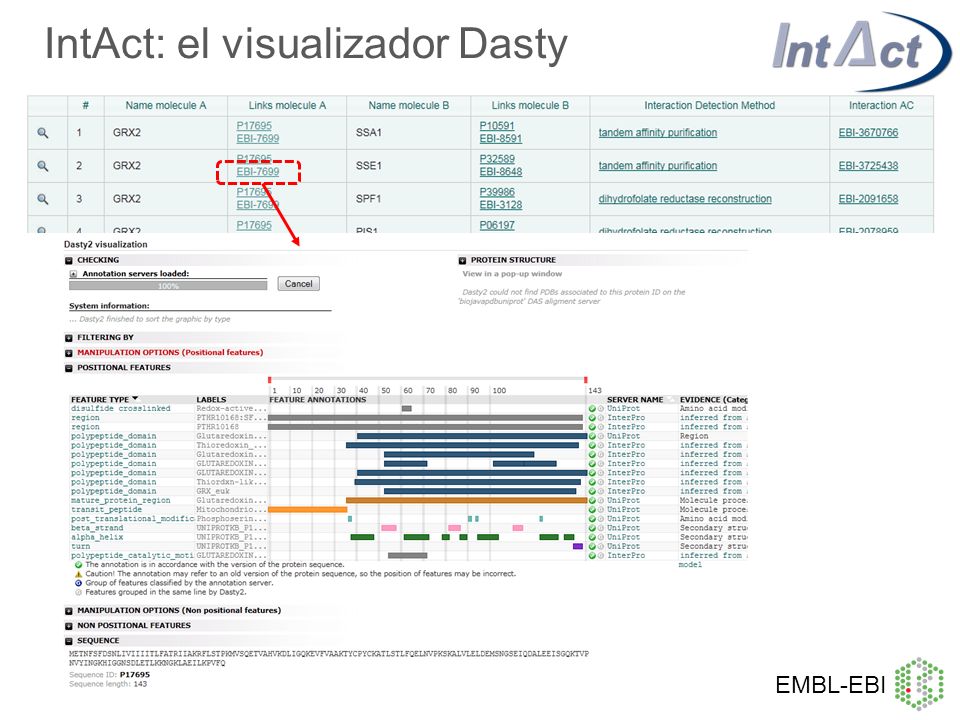Click green status icon for disulfide crosslinked row
Viewport: 960px width, 720px height.
click(x=592, y=408)
